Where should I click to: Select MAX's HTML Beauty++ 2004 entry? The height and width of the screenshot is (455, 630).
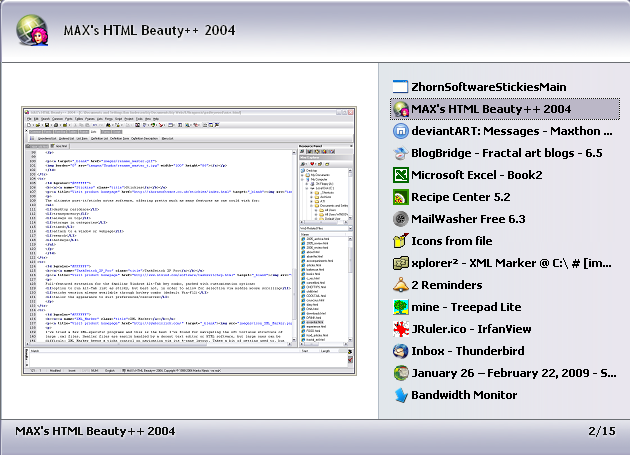(505, 109)
